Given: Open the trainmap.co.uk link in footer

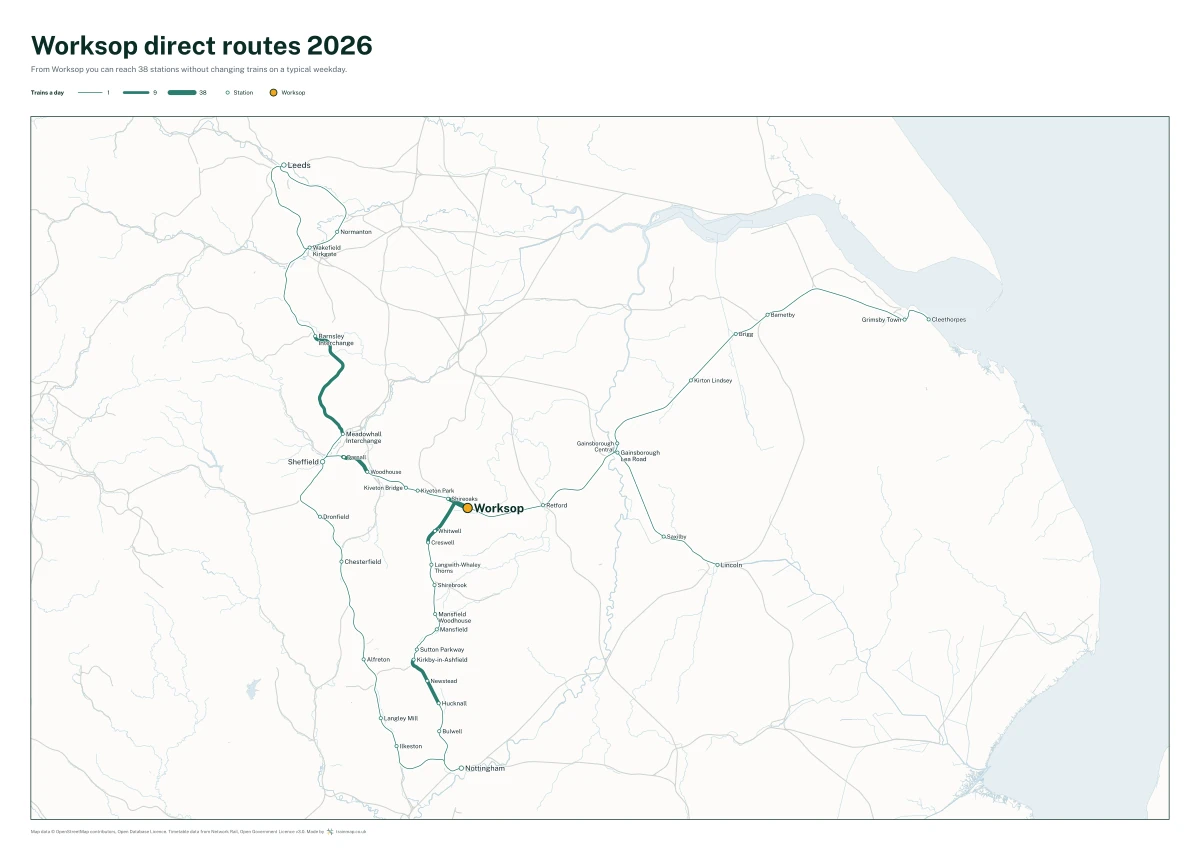Looking at the screenshot, I should (351, 831).
